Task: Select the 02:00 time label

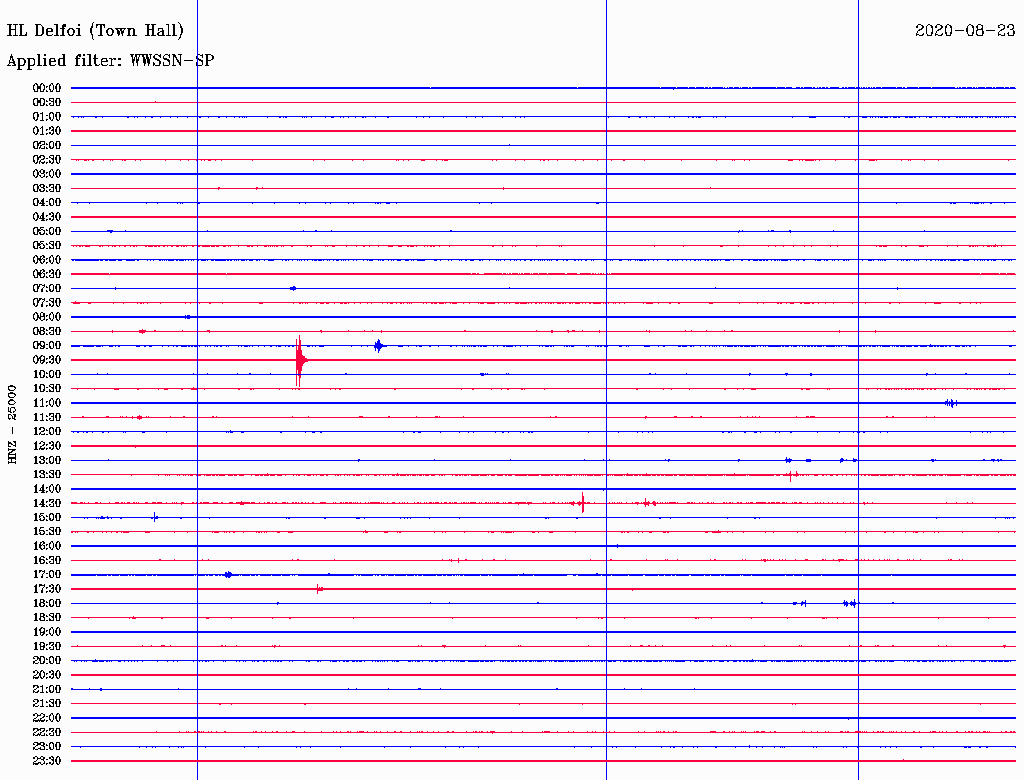Action: click(x=47, y=145)
